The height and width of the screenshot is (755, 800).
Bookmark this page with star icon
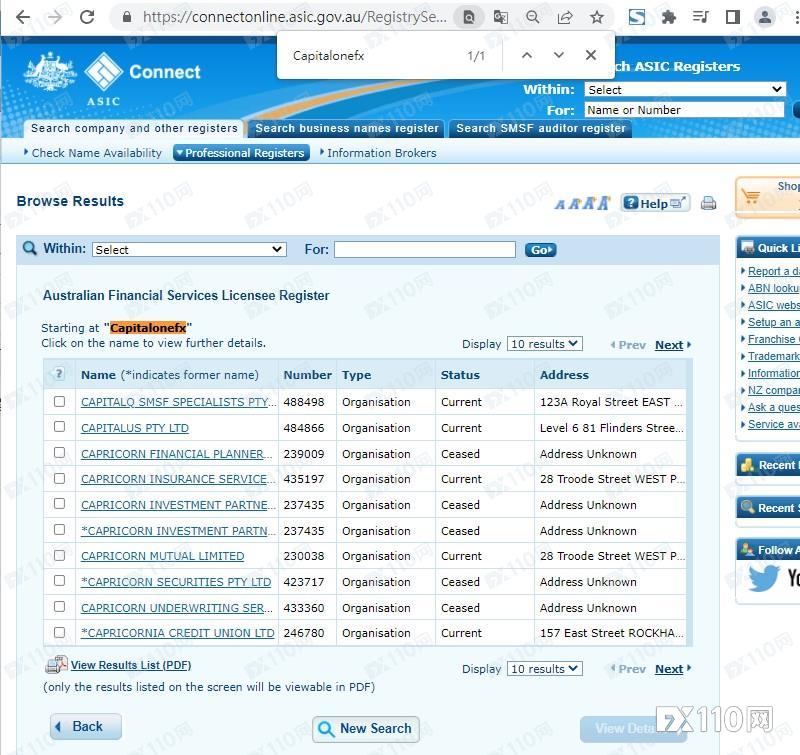pyautogui.click(x=597, y=17)
